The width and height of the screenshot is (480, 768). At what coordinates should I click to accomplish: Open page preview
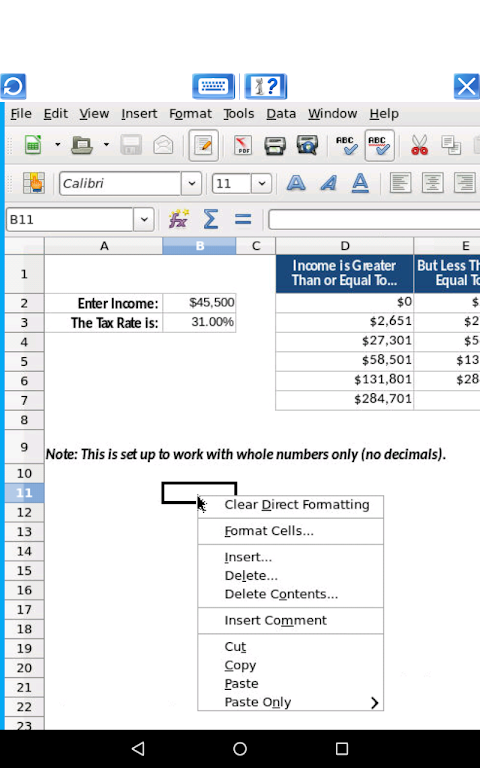[x=307, y=144]
